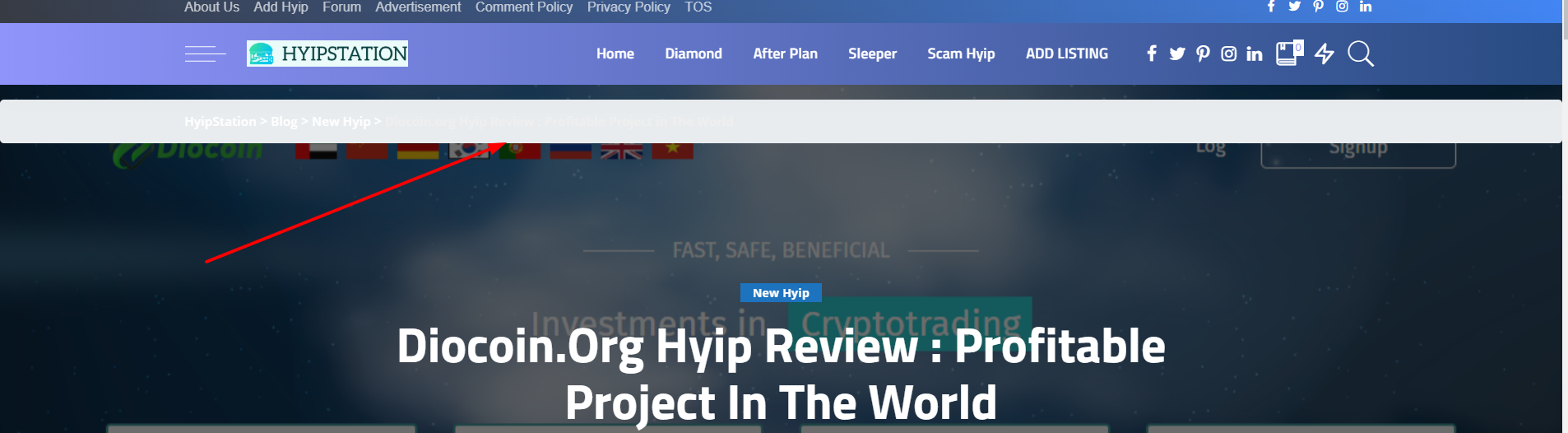Open the search magnifier icon
Viewport: 1568px width, 433px height.
click(x=1361, y=54)
